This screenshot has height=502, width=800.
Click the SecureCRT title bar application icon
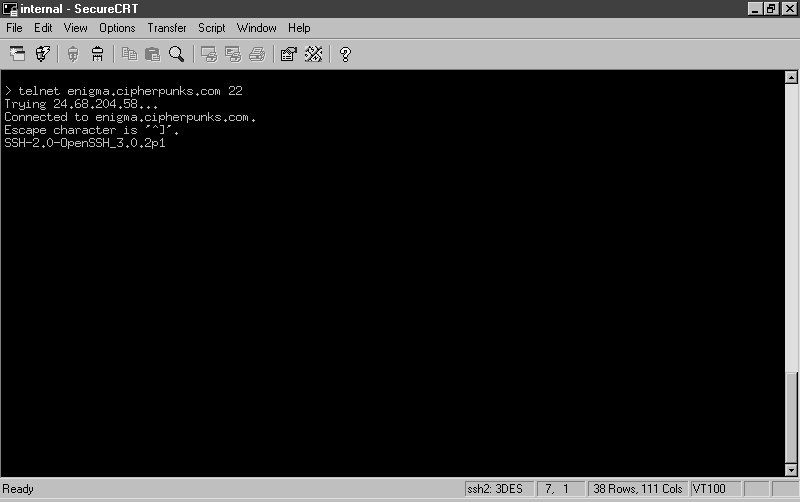point(10,9)
